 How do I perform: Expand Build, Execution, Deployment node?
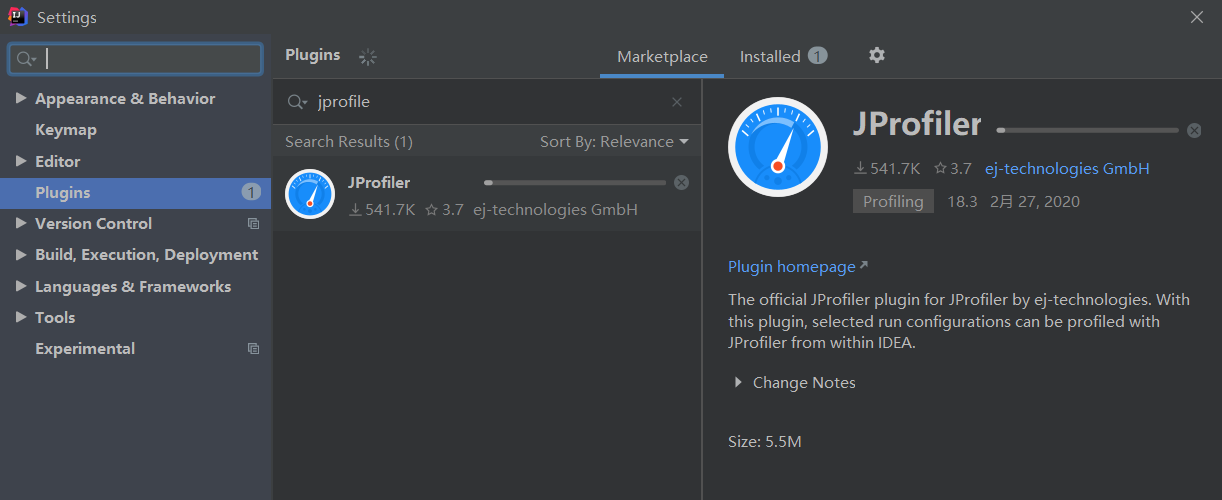click(21, 255)
